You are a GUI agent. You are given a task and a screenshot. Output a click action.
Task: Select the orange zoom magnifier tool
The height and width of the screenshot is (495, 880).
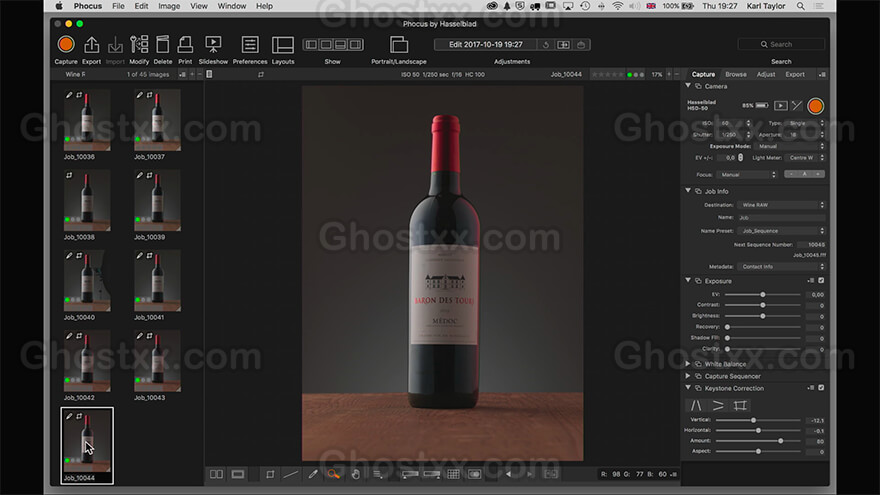click(333, 474)
